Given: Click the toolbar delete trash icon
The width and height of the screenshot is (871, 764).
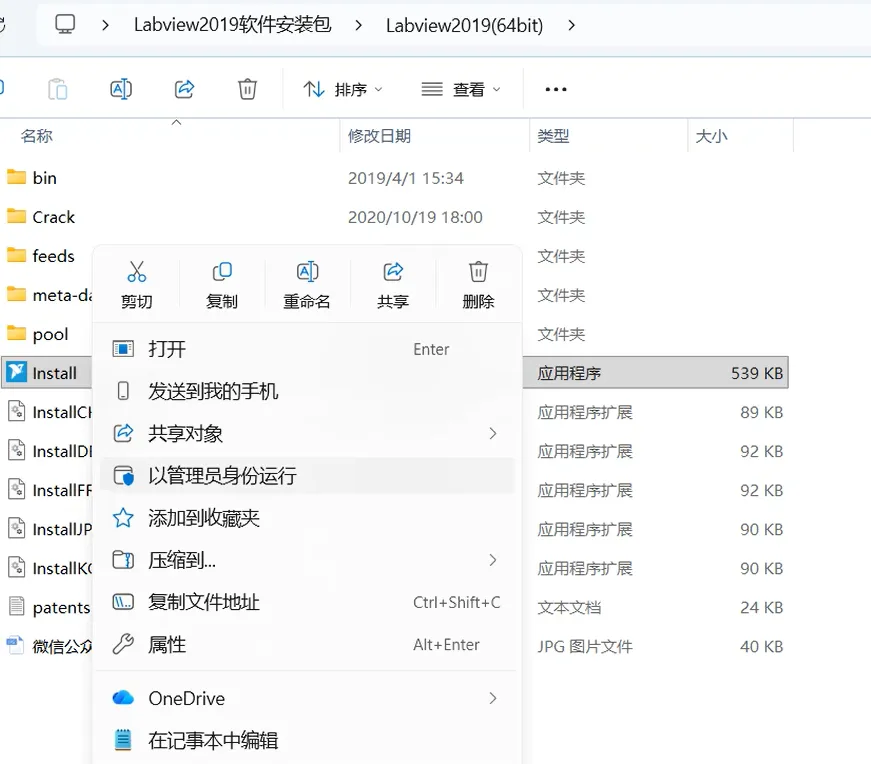Looking at the screenshot, I should 247,89.
